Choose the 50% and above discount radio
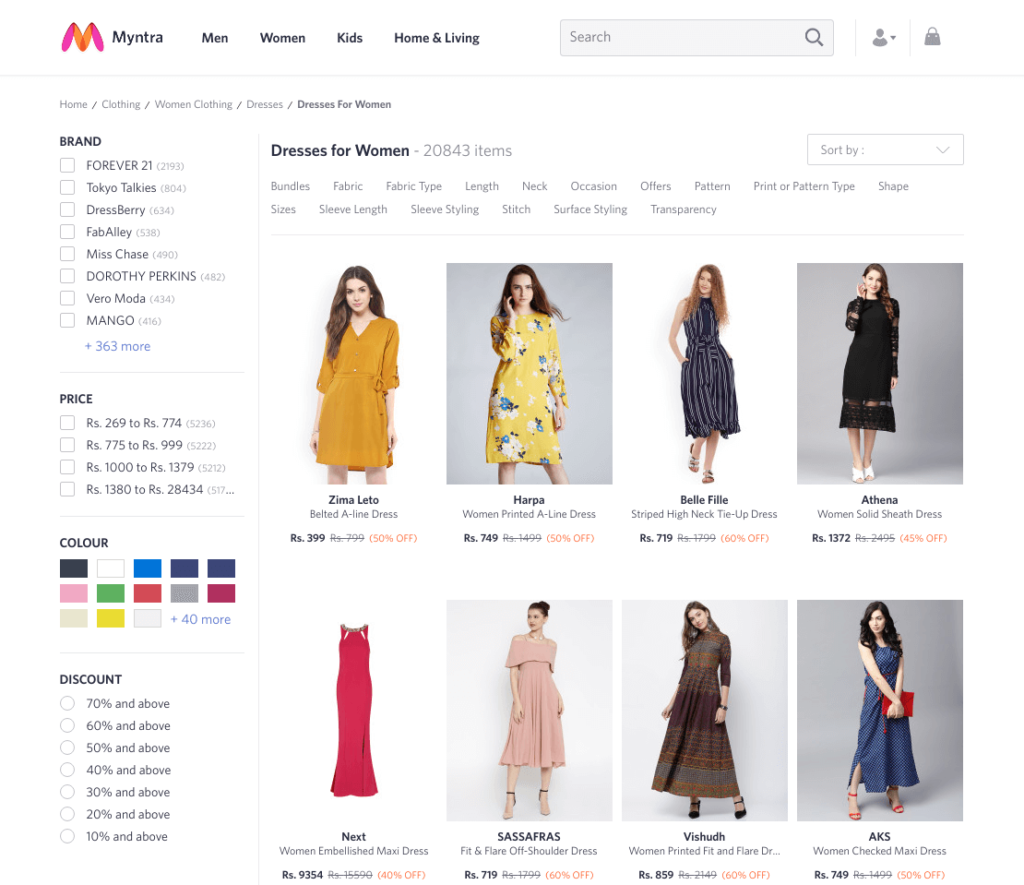 (x=67, y=748)
